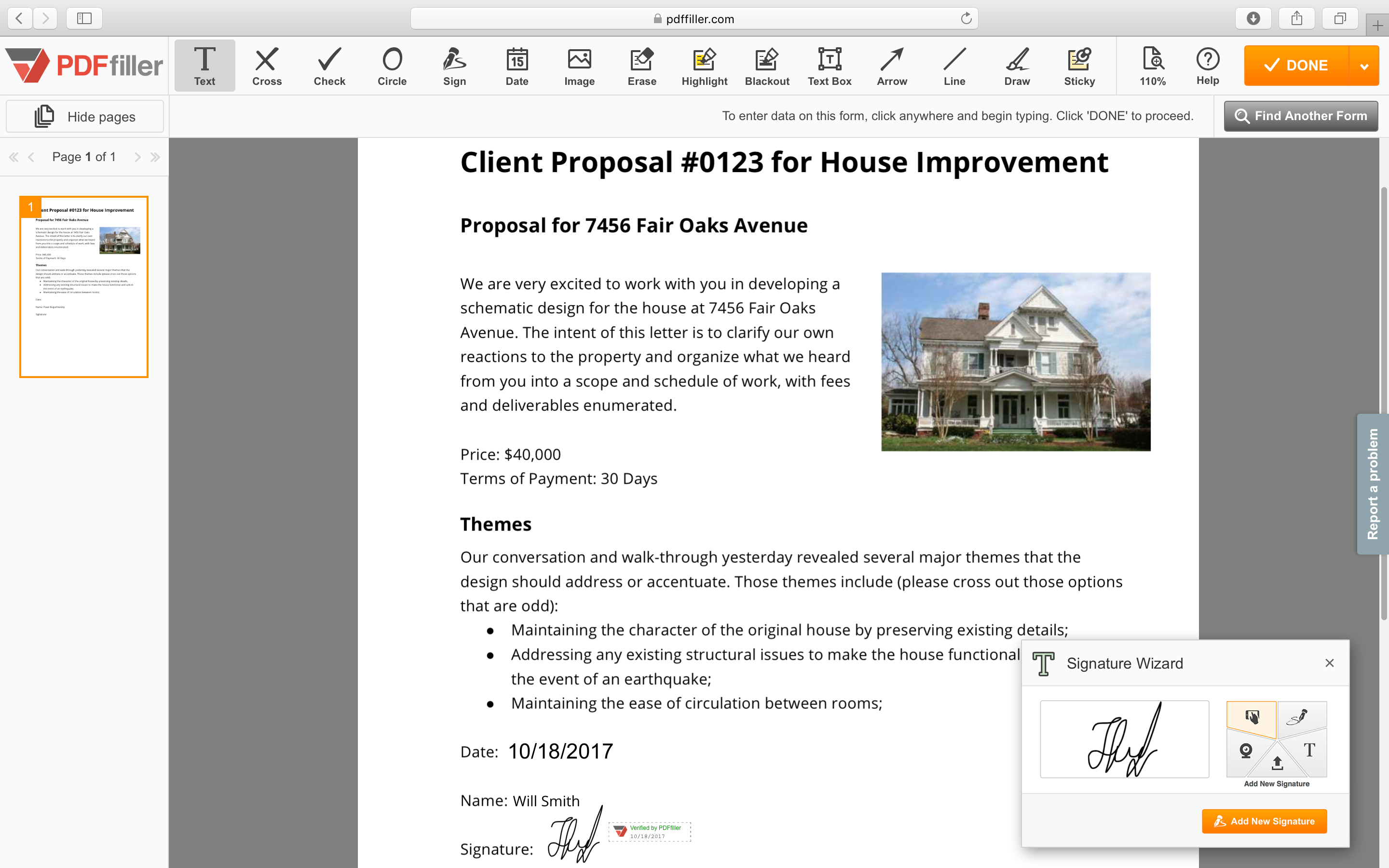
Task: Select type signature option in wizard
Action: point(1309,750)
